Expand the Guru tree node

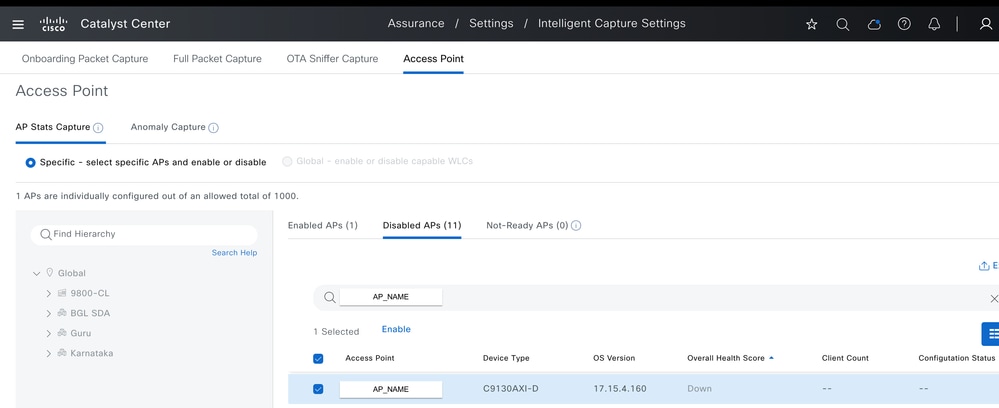point(48,333)
